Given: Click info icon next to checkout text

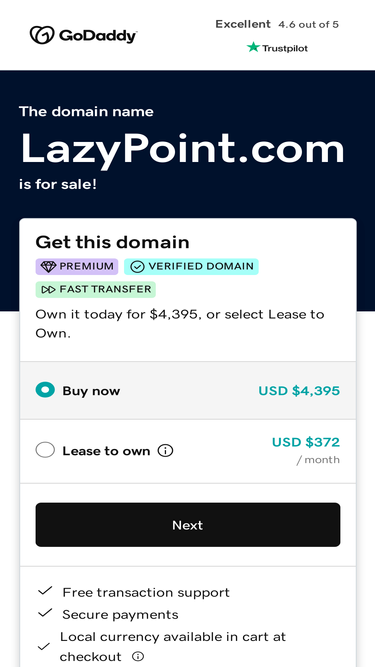Looking at the screenshot, I should (x=137, y=656).
